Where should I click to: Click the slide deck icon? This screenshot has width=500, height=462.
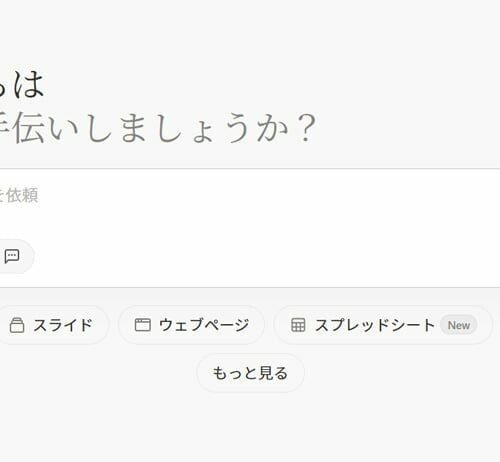(x=17, y=325)
